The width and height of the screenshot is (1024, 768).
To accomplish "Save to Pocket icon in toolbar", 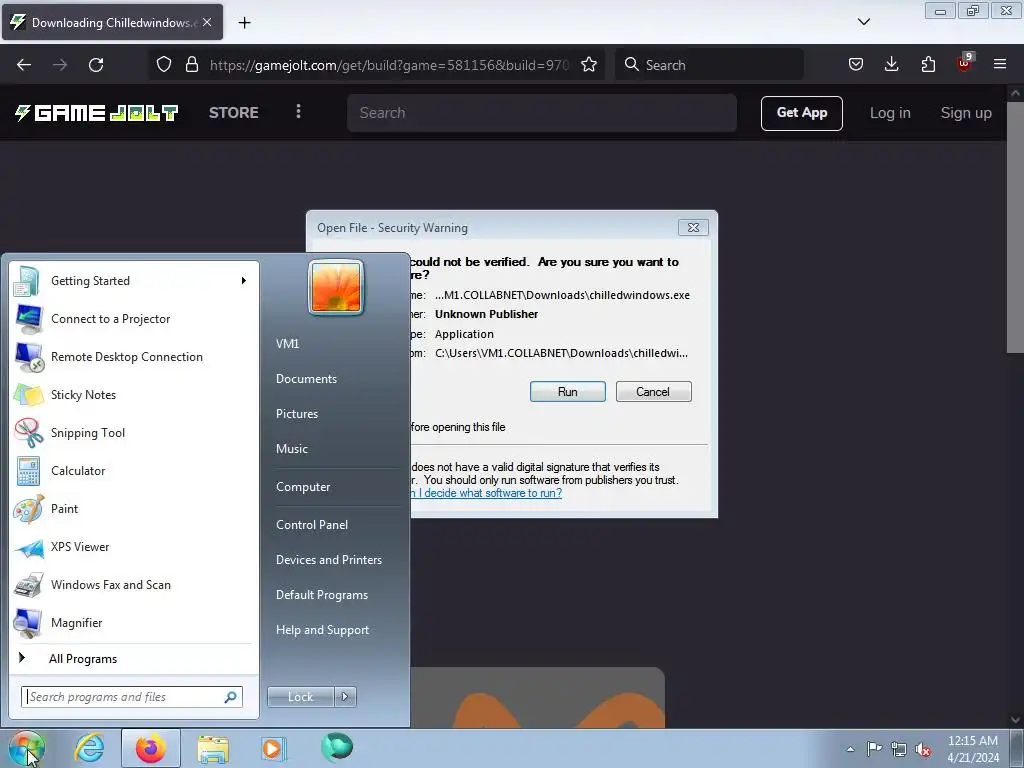I will (856, 65).
